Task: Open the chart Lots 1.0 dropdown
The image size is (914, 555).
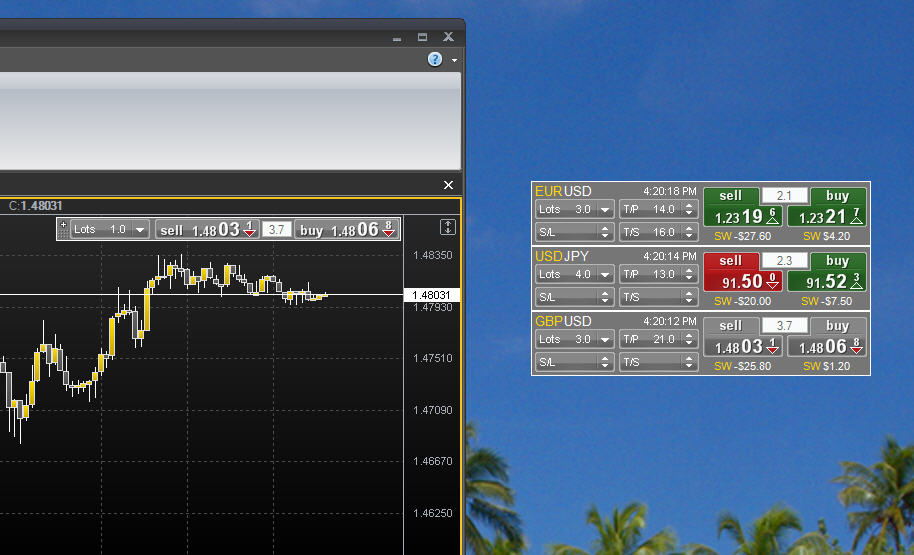Action: [x=140, y=230]
